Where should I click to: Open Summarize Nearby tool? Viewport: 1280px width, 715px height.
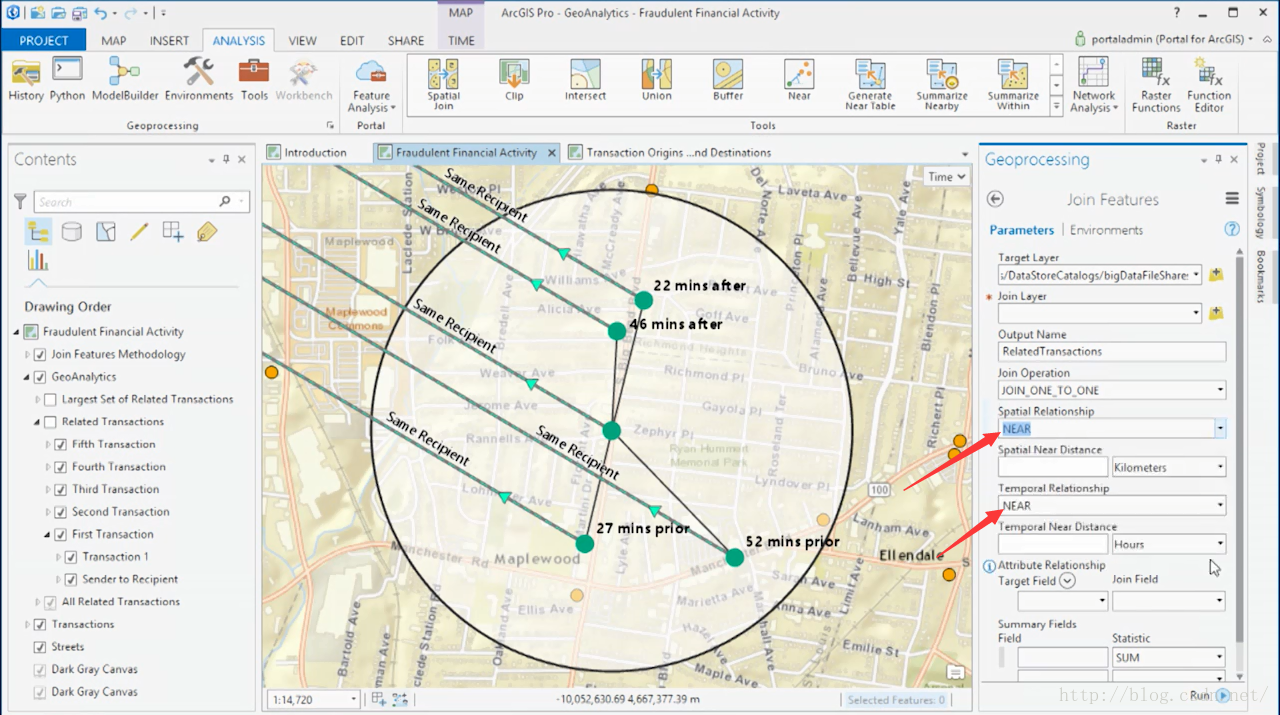coord(942,85)
